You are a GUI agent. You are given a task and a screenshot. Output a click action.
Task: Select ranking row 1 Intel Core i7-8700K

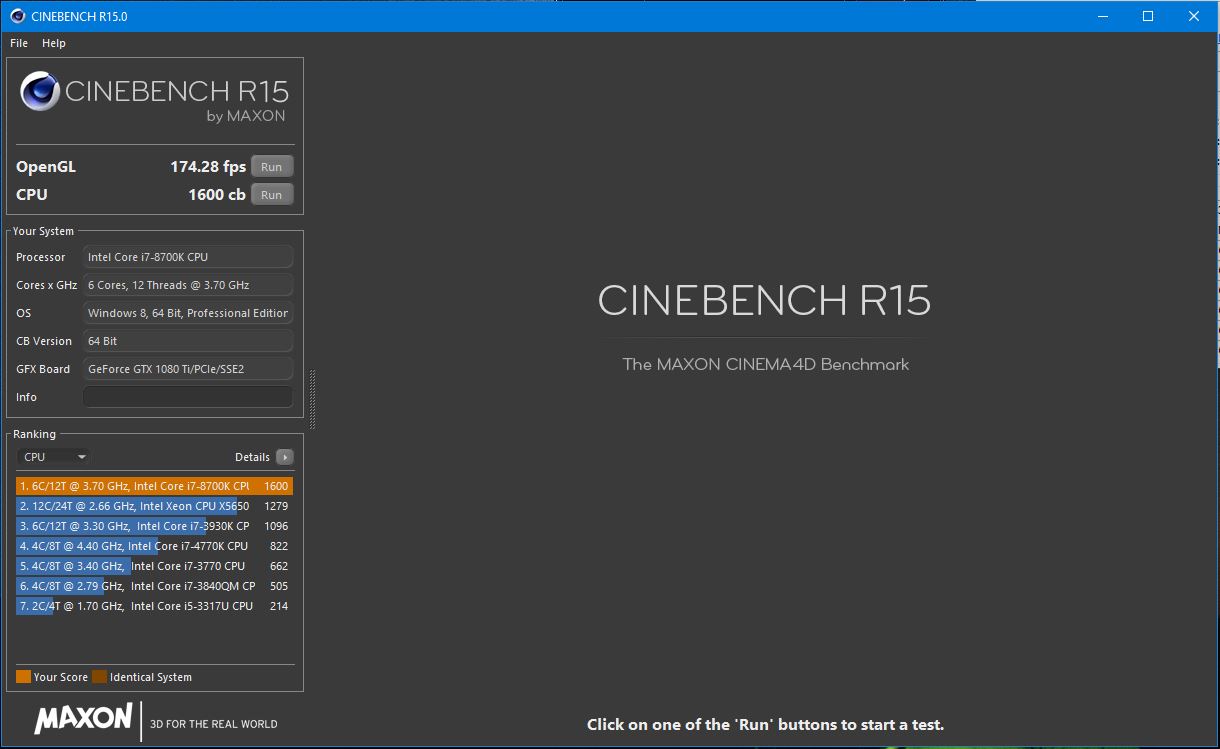(154, 486)
